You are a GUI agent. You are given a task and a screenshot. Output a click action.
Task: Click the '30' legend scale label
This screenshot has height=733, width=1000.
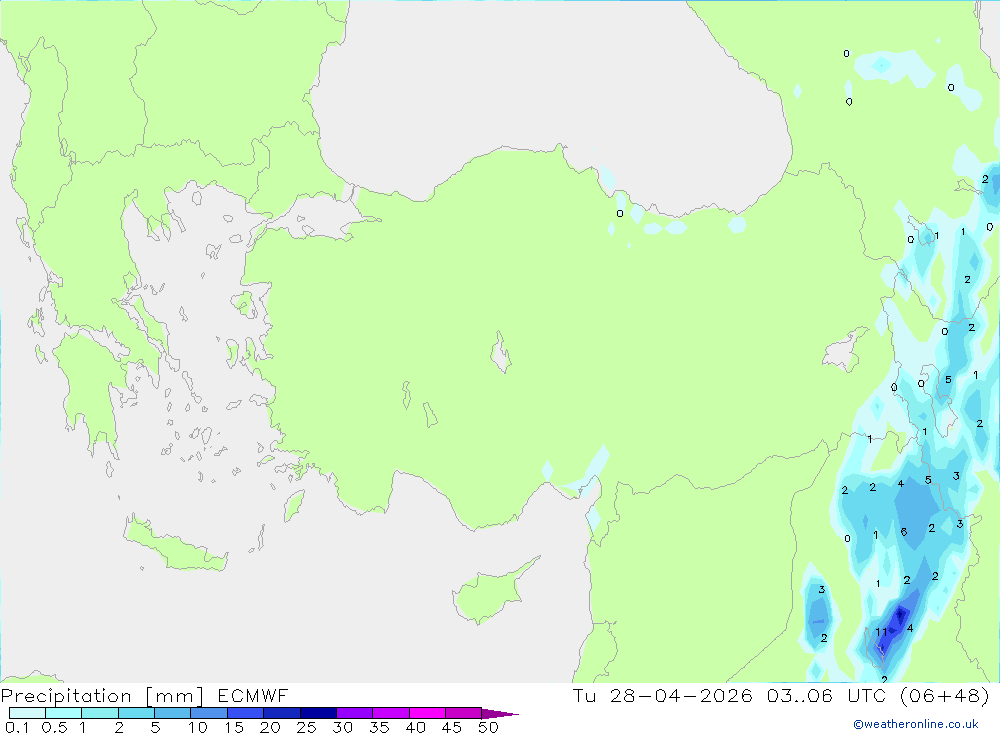343,727
